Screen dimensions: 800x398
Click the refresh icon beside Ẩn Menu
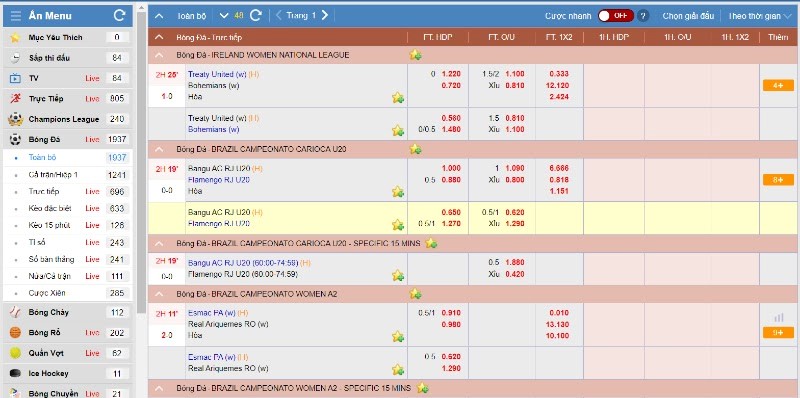coord(119,16)
